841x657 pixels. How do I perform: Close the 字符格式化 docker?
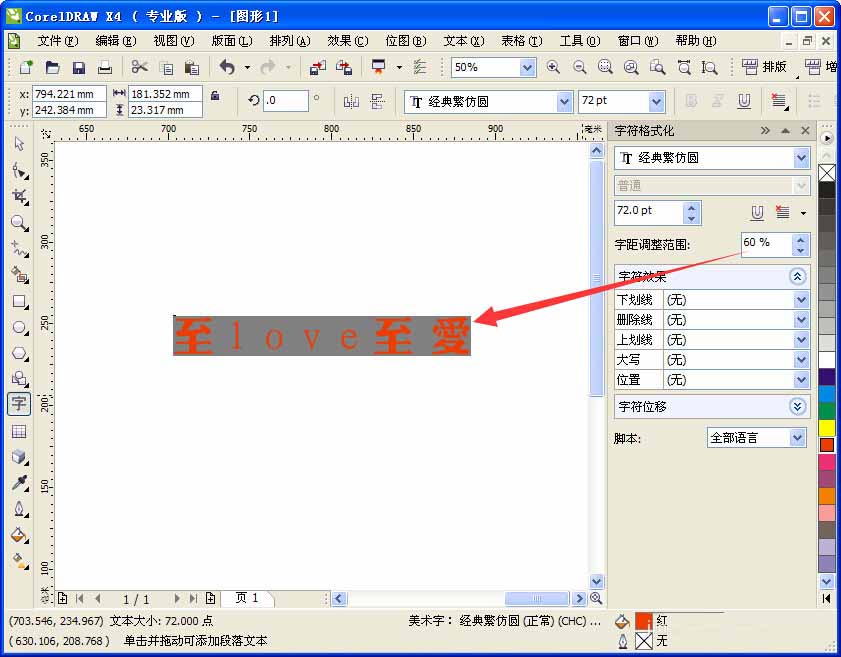(805, 130)
